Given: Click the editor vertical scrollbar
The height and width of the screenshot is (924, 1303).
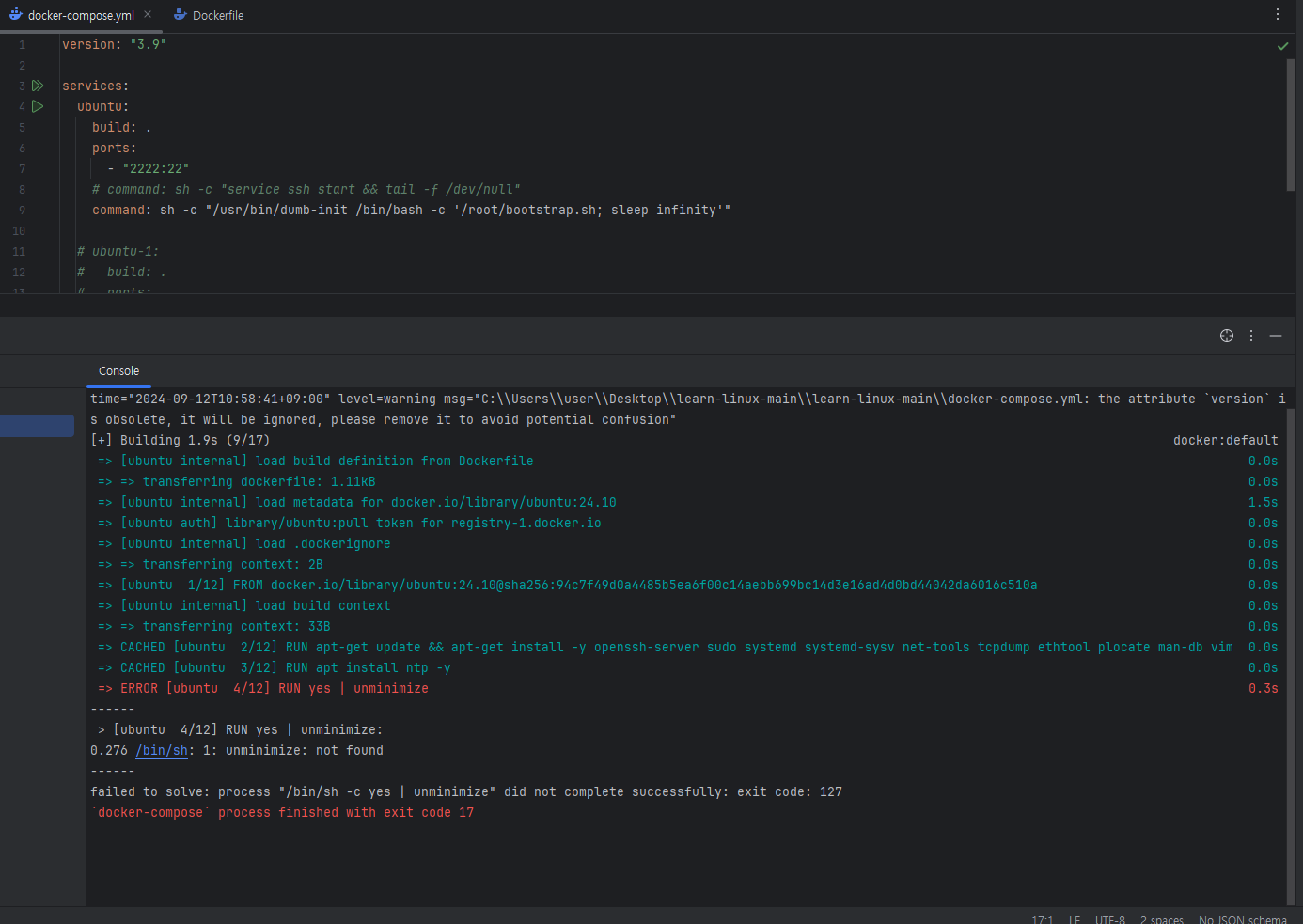Looking at the screenshot, I should [x=1291, y=125].
